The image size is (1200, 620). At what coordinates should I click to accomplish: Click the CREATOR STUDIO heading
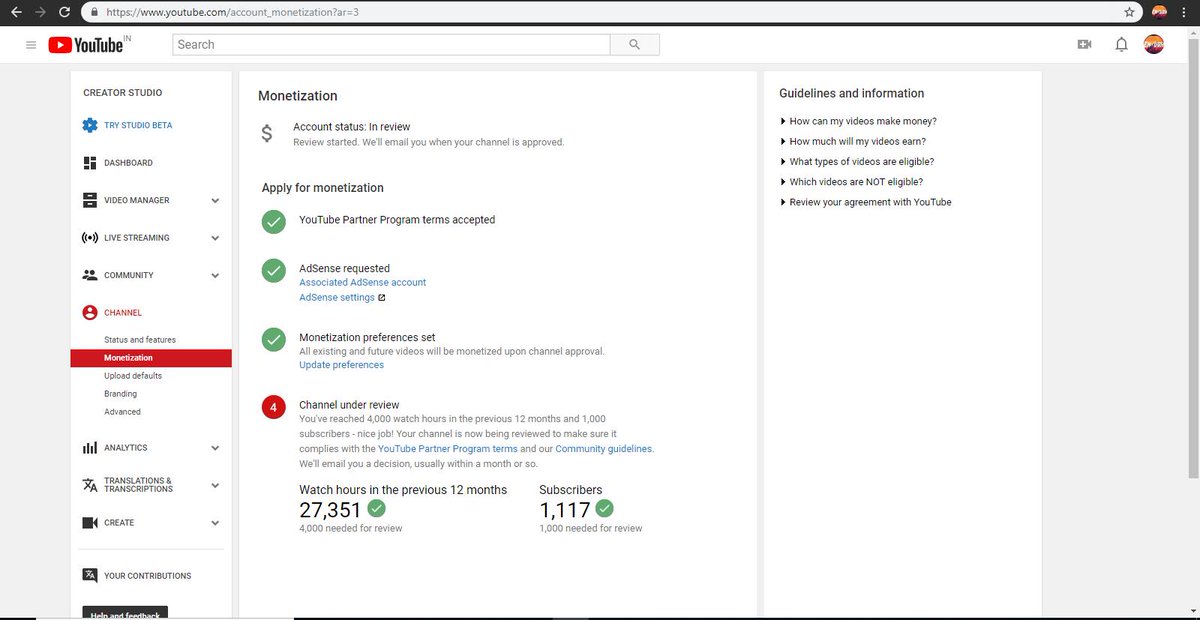(122, 93)
